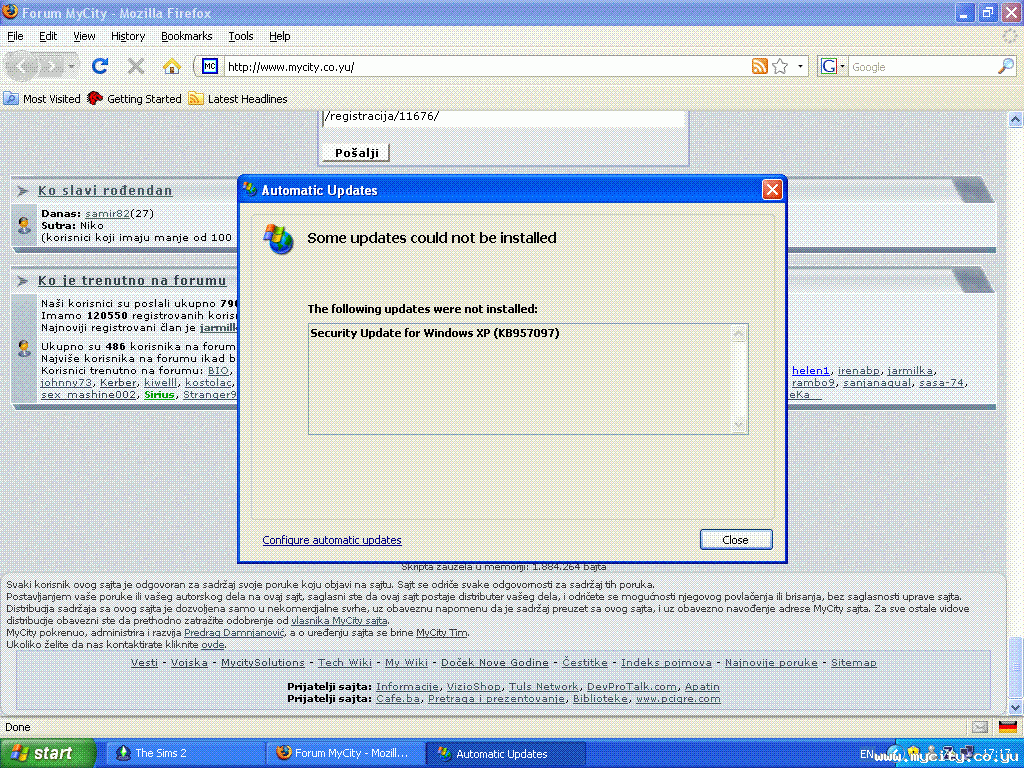Click the Stop loading X icon
Image resolution: width=1024 pixels, height=768 pixels.
136,66
